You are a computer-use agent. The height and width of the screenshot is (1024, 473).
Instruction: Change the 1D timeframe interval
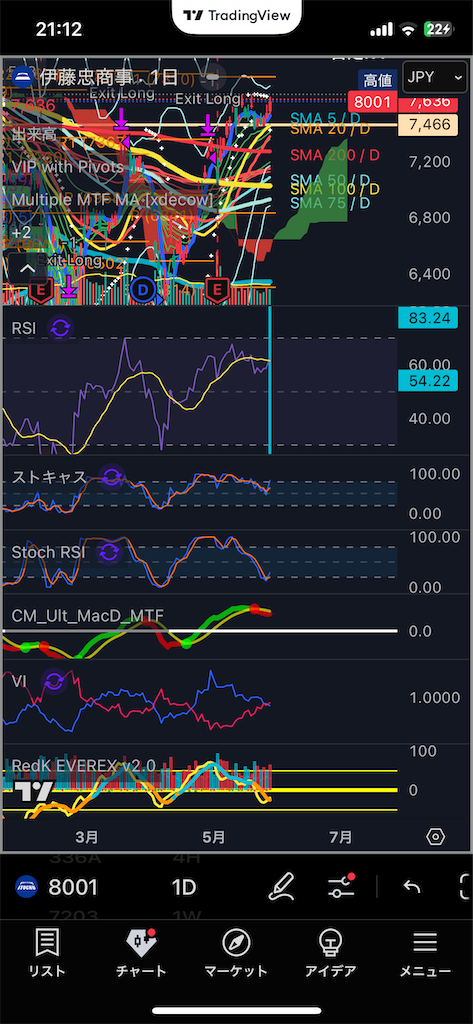(184, 888)
